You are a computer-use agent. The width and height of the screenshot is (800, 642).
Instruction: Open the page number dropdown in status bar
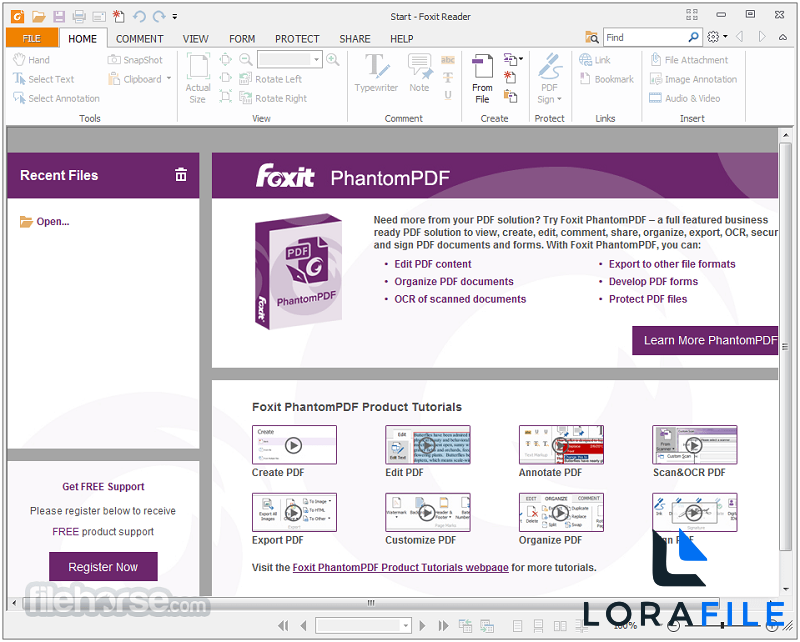tap(406, 625)
